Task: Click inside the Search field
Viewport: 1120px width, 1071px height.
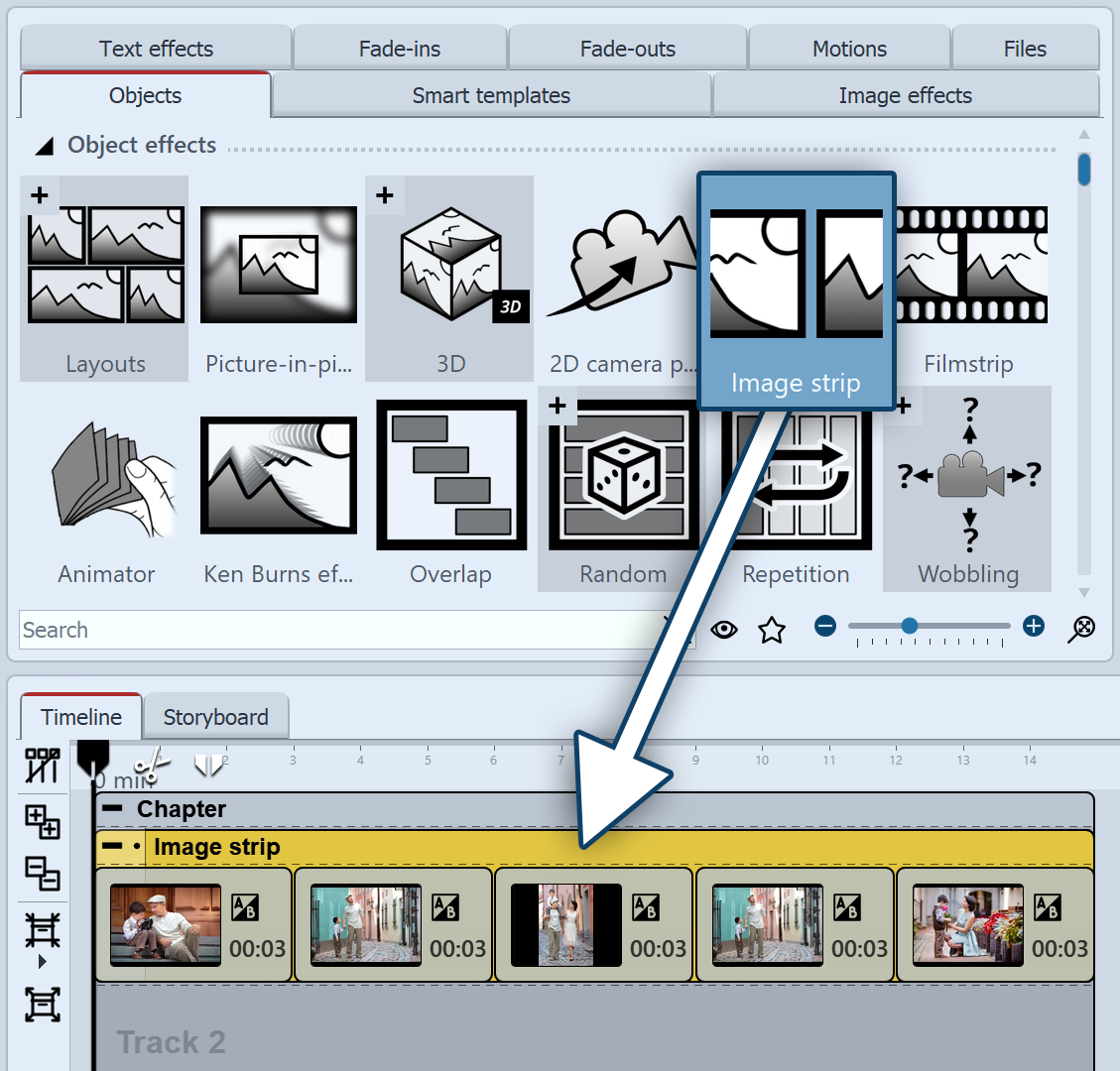Action: (x=298, y=630)
